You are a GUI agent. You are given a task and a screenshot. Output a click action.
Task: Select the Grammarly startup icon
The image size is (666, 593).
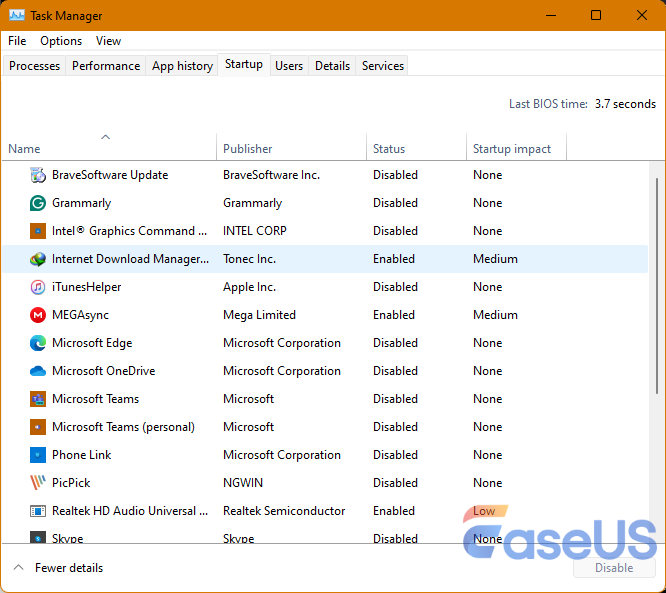click(38, 203)
